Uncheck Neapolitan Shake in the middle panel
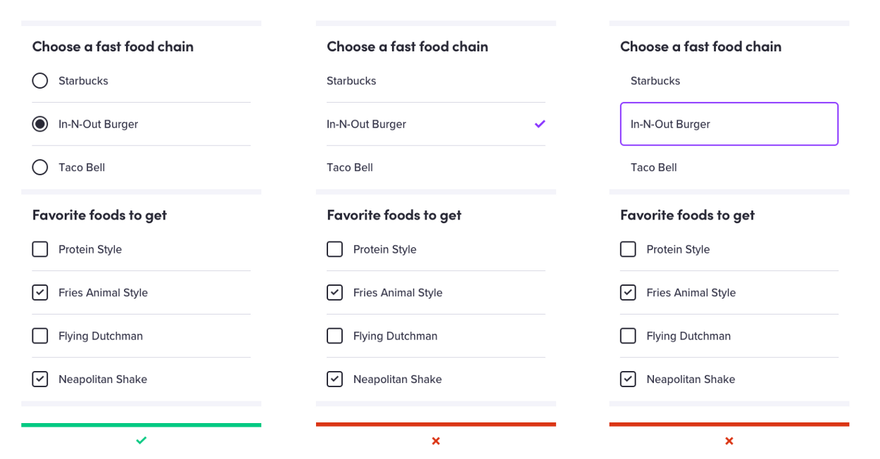 click(x=335, y=379)
